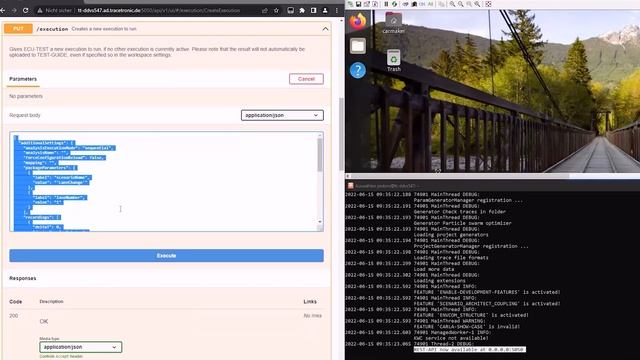Viewport: 640px width, 360px height.
Task: Go forward in the browser
Action: 14,10
